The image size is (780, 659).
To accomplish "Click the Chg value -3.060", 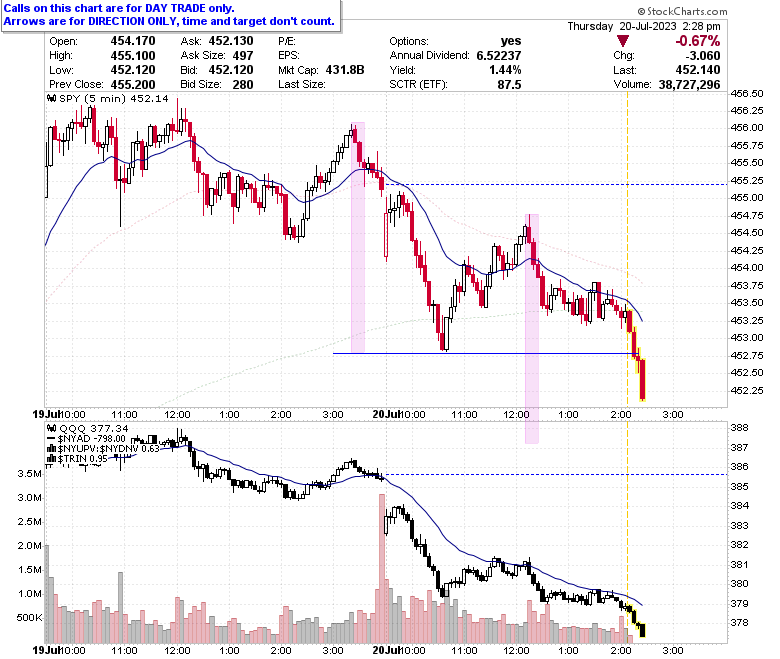I will click(x=701, y=56).
